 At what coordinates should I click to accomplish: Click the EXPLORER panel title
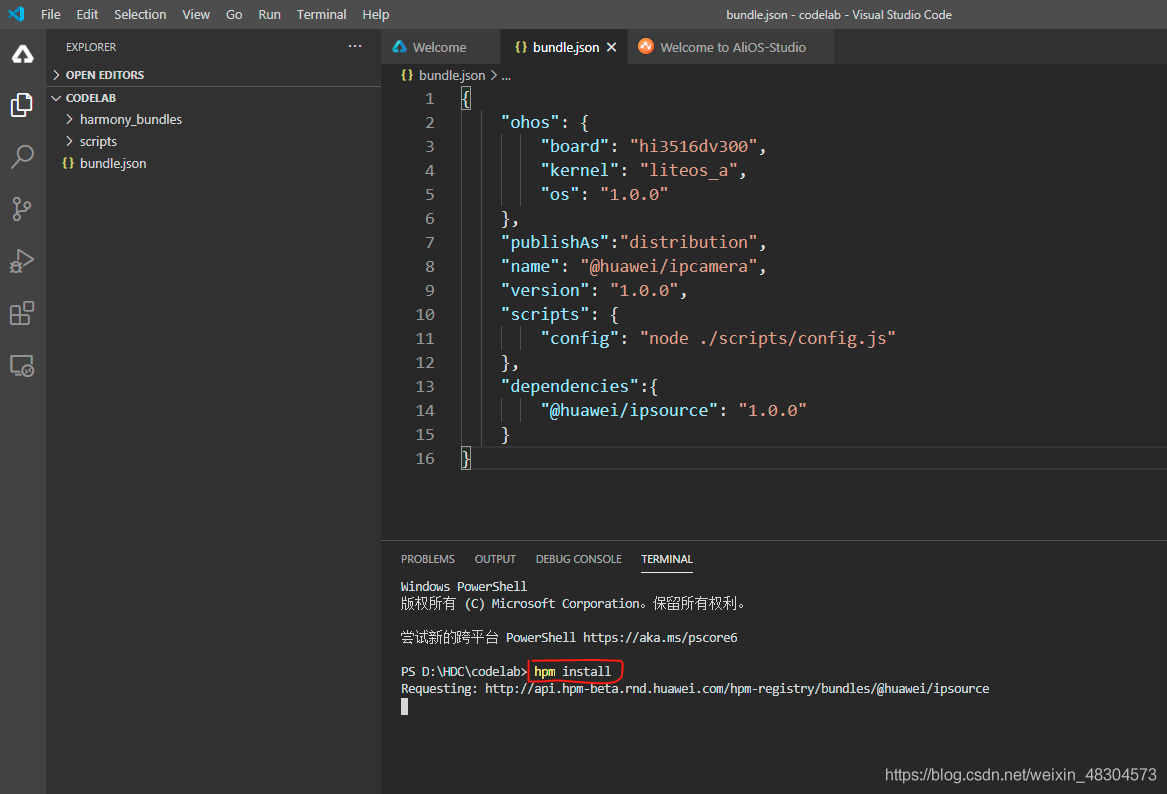click(91, 47)
